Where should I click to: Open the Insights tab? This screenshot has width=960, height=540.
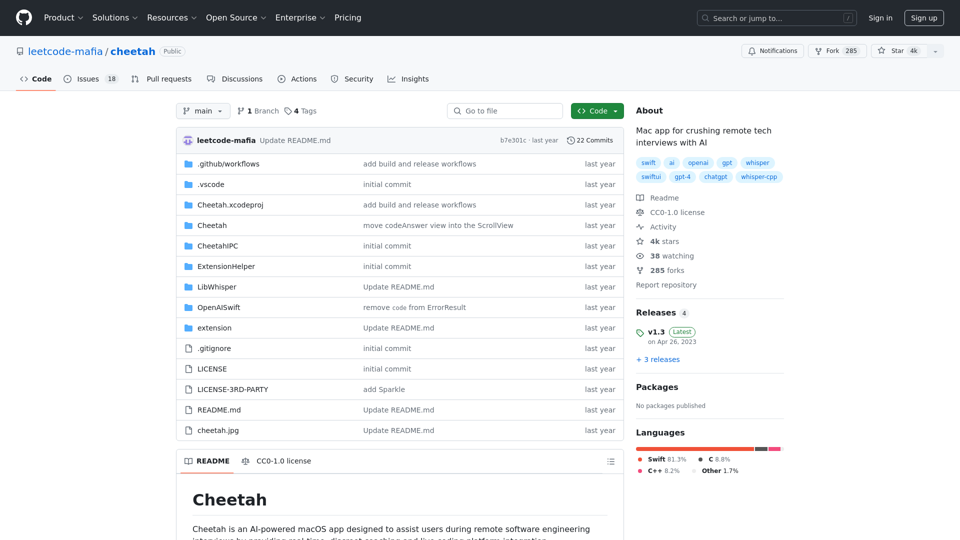point(408,79)
